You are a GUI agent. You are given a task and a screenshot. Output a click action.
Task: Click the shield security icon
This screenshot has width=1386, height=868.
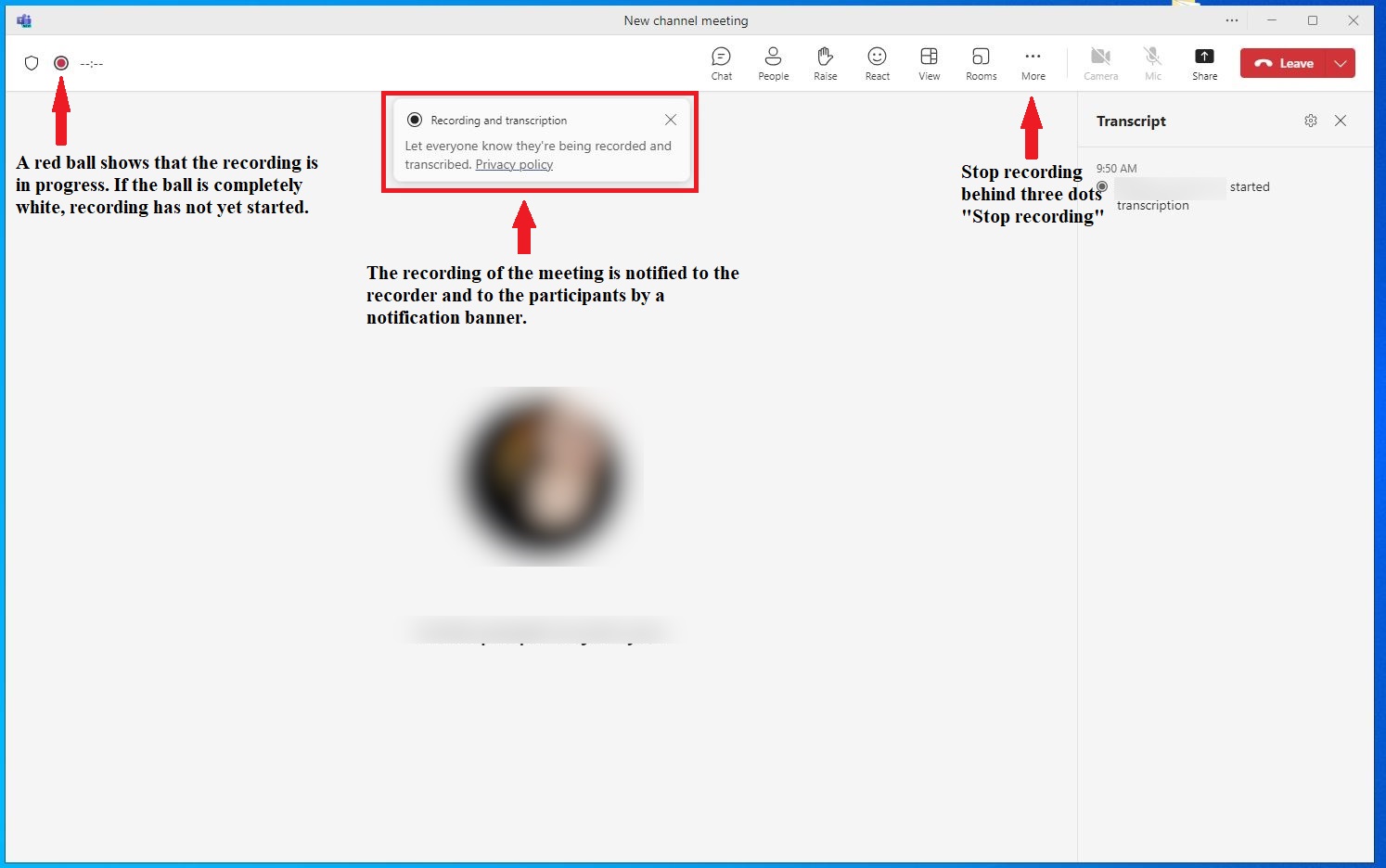pos(32,63)
